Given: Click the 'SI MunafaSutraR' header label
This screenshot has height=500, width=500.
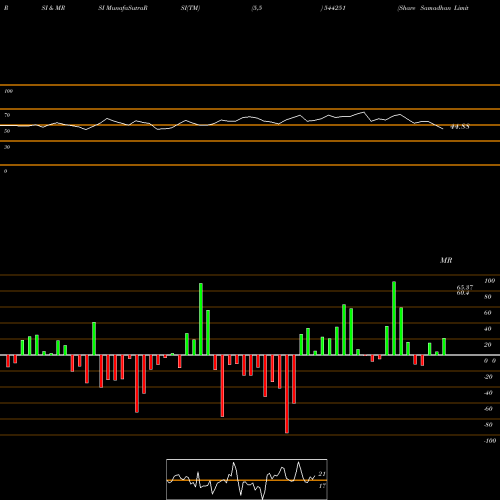Looking at the screenshot, I should click(123, 8).
